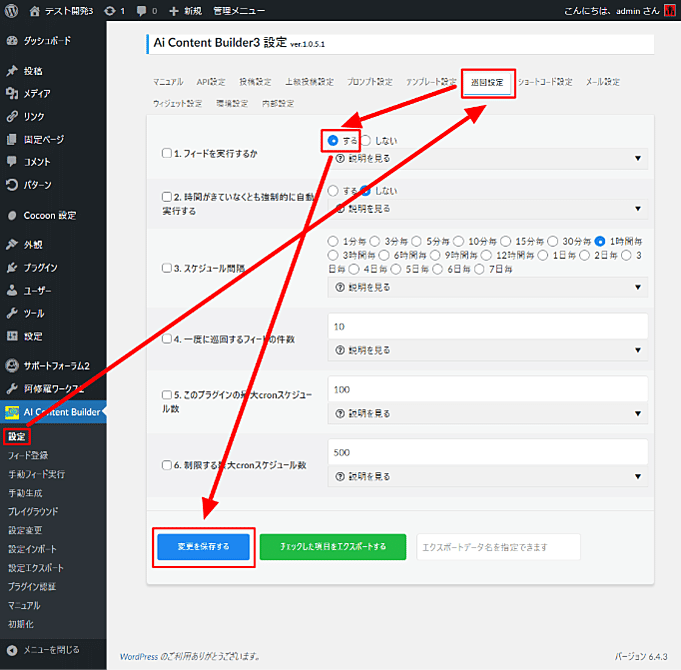Click メニューを閉じる collapse arrow icon

click(12, 650)
